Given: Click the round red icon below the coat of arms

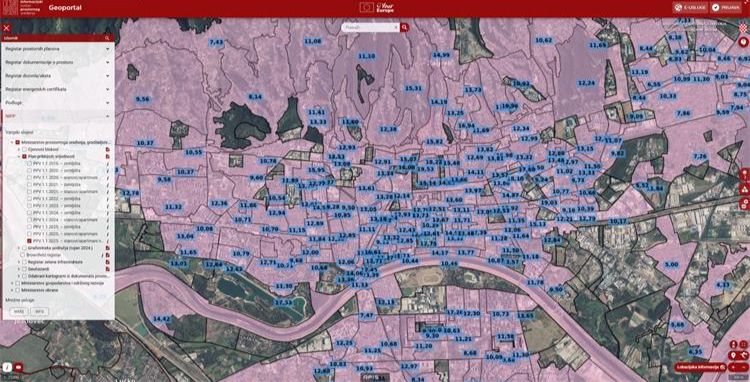Looking at the screenshot, I should (x=743, y=43).
